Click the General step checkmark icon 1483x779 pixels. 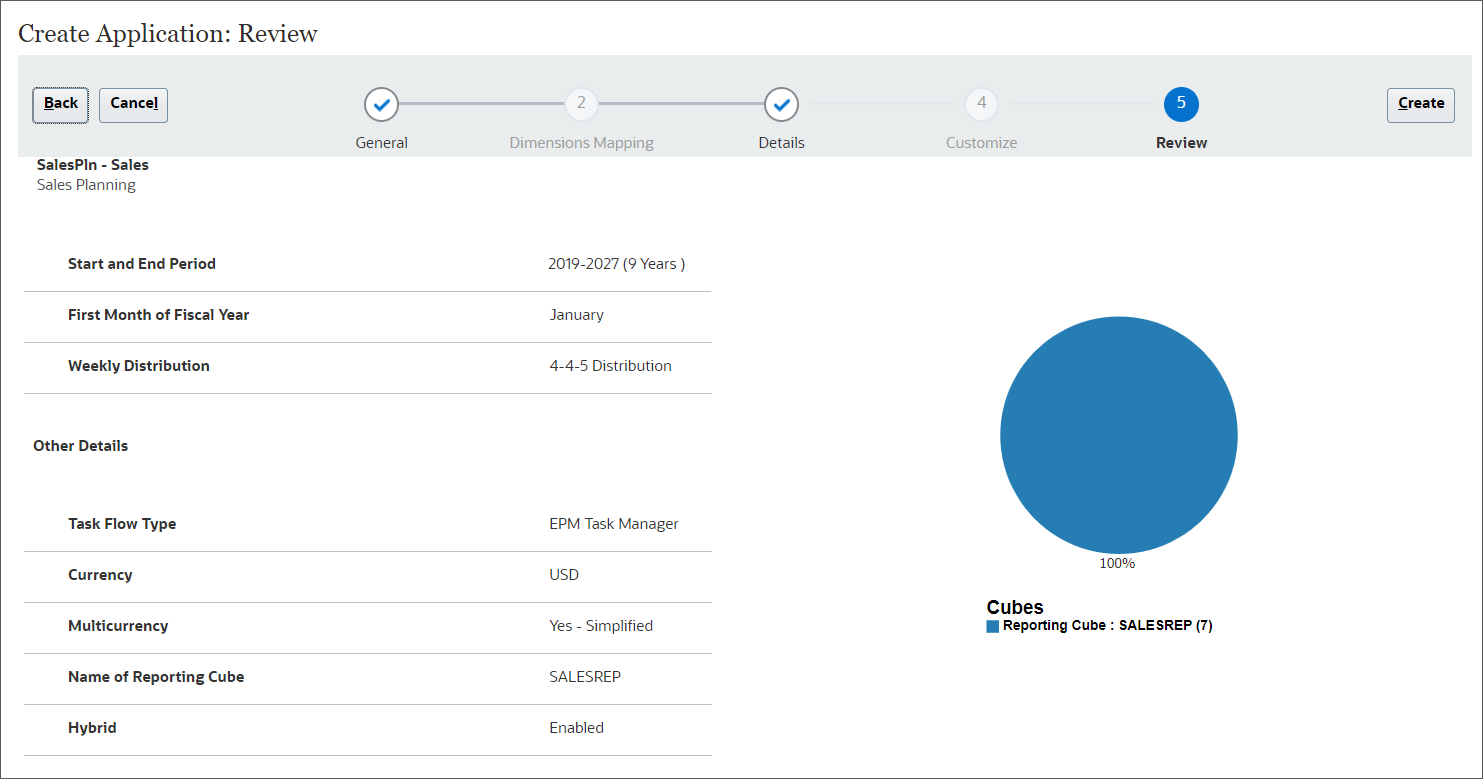(381, 104)
